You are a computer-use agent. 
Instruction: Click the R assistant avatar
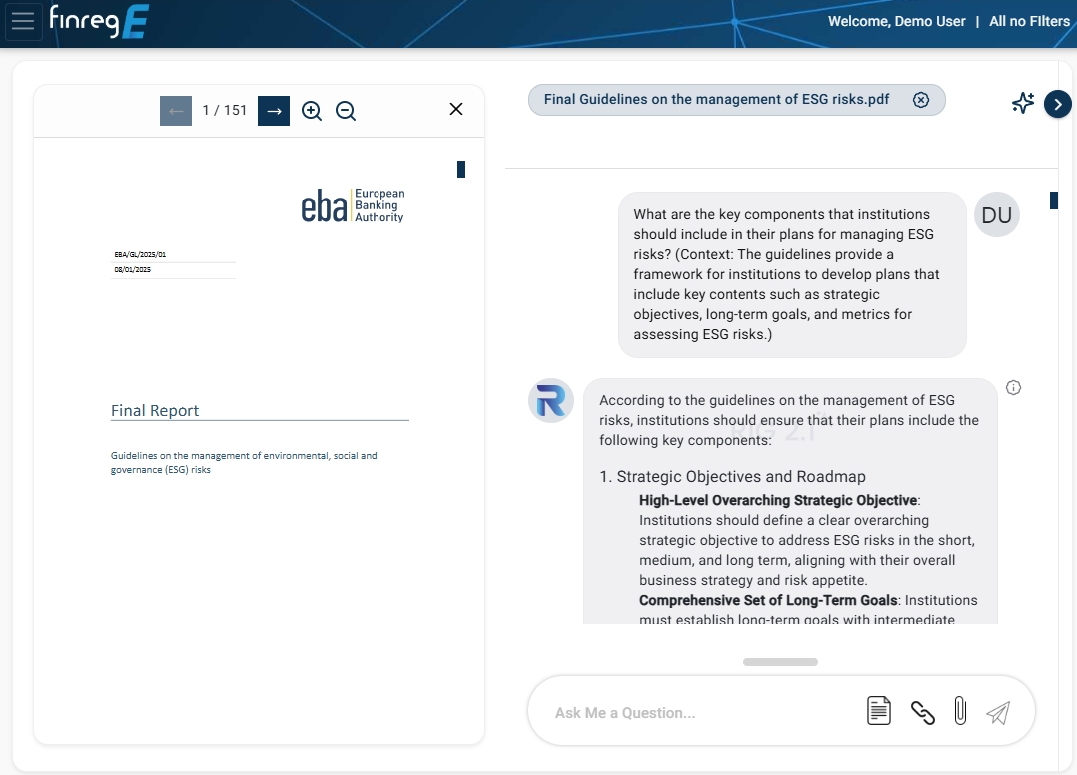pos(551,401)
